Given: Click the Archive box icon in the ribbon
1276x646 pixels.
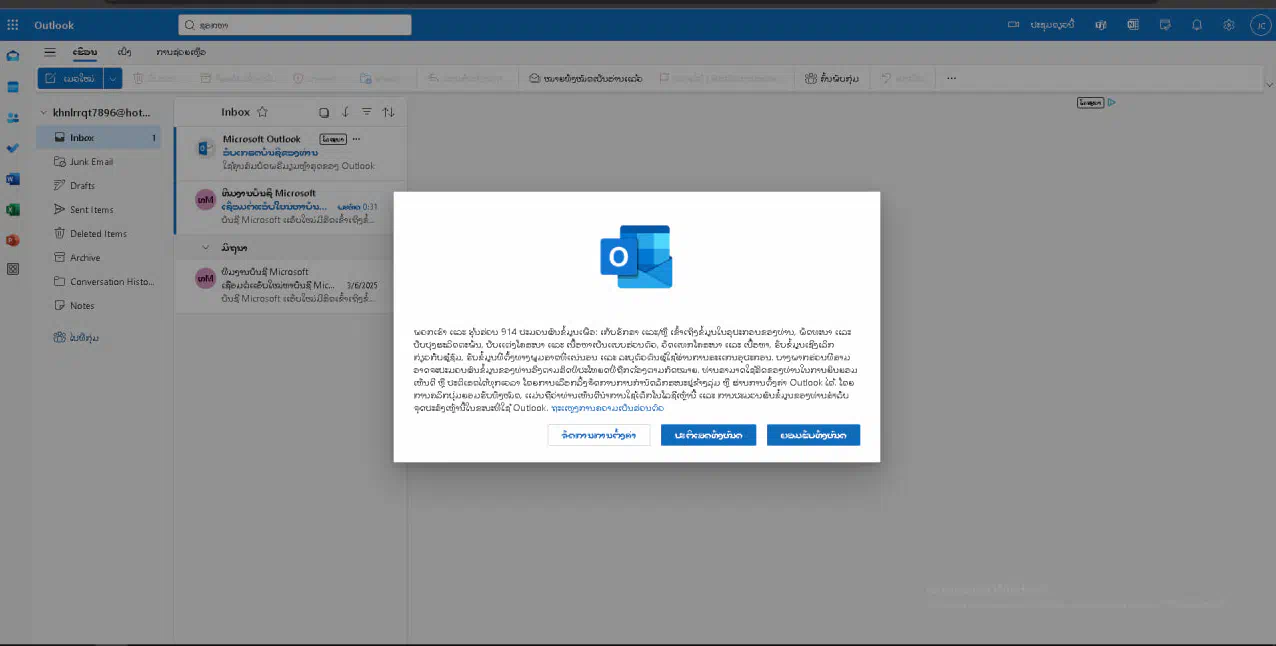Looking at the screenshot, I should (205, 78).
